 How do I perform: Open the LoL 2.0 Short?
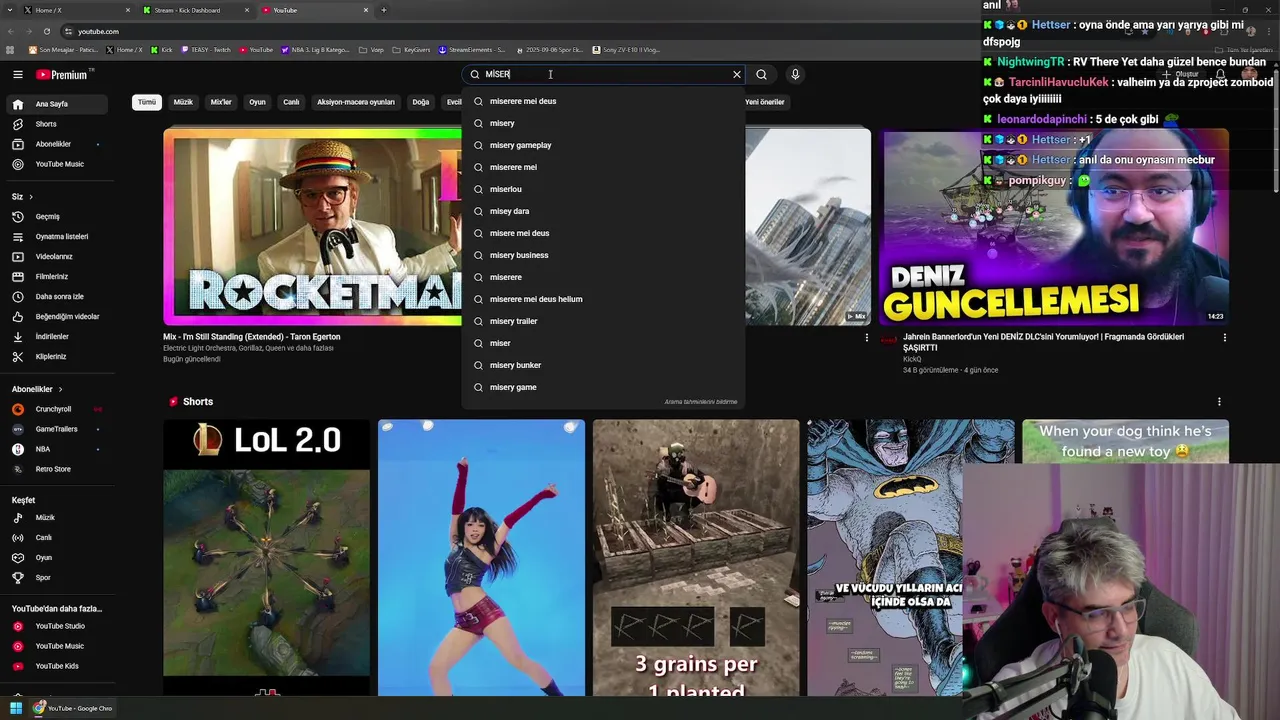[x=267, y=557]
